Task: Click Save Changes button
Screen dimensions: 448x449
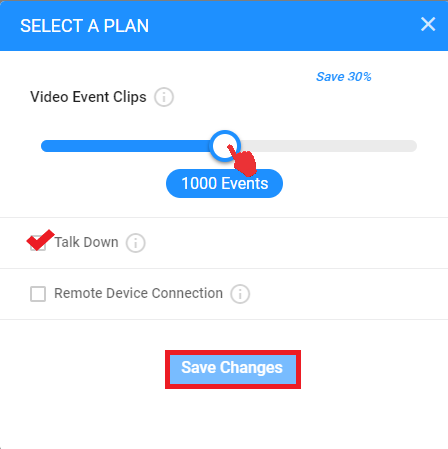Action: pos(233,369)
